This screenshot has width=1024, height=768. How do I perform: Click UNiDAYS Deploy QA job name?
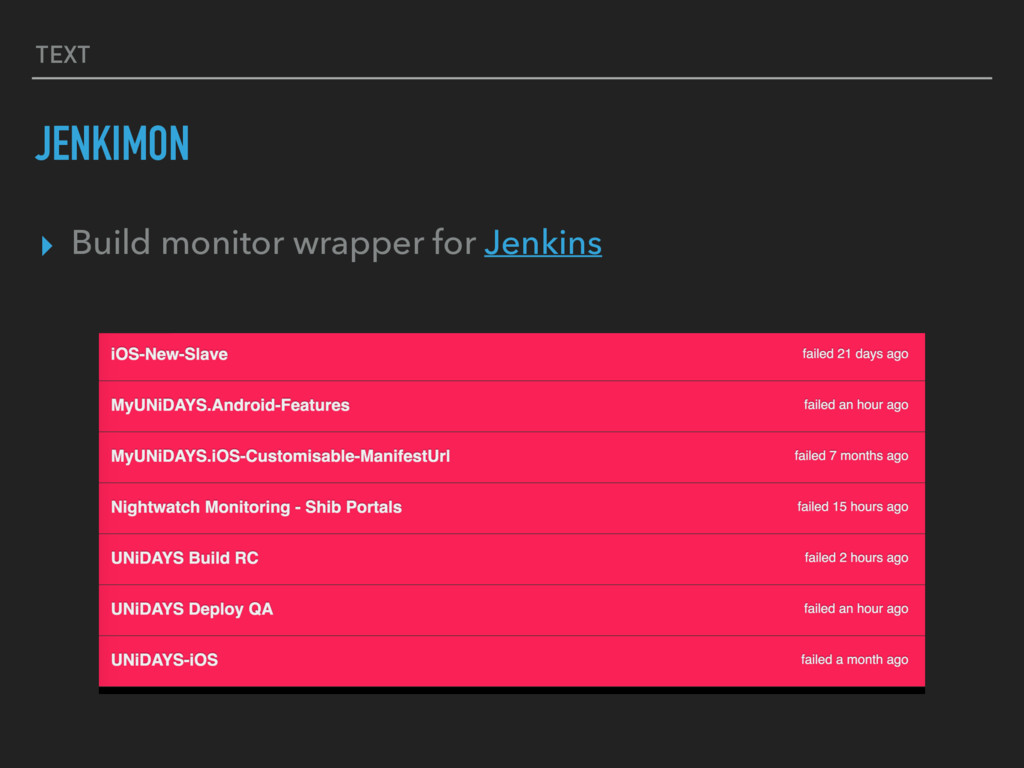coord(192,609)
